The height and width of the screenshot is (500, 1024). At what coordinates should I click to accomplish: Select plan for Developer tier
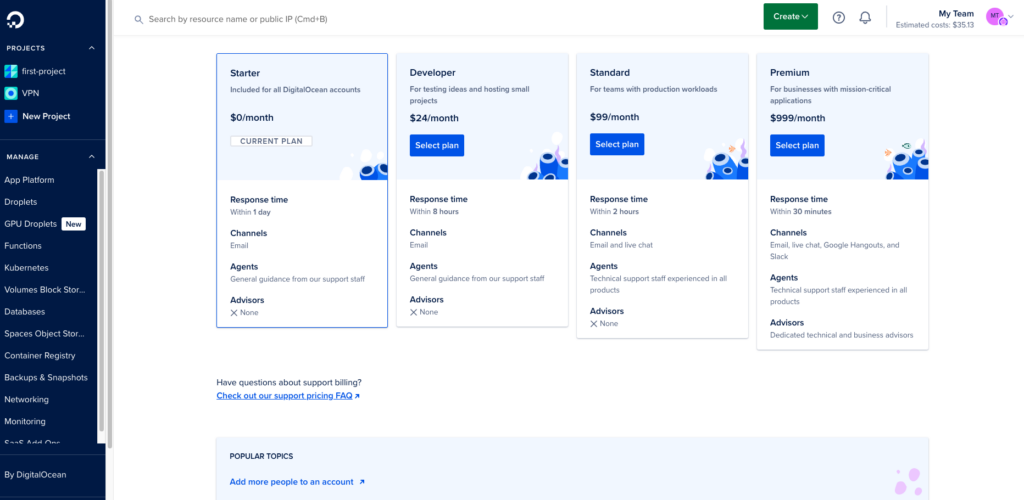[x=437, y=146]
